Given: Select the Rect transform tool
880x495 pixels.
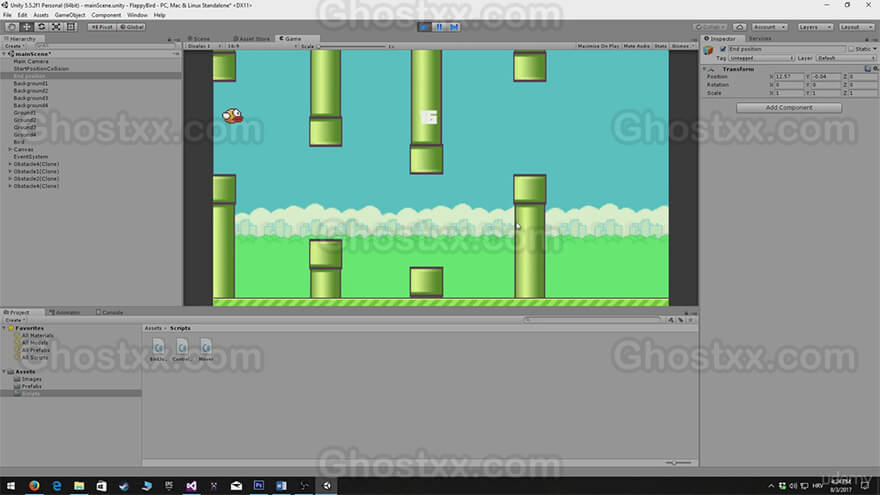Looking at the screenshot, I should [x=71, y=27].
